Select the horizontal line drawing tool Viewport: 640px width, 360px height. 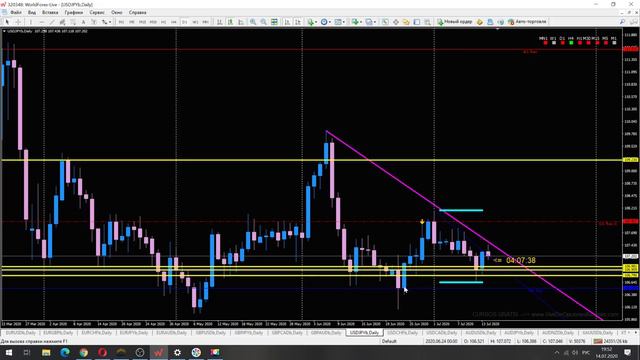tap(42, 22)
